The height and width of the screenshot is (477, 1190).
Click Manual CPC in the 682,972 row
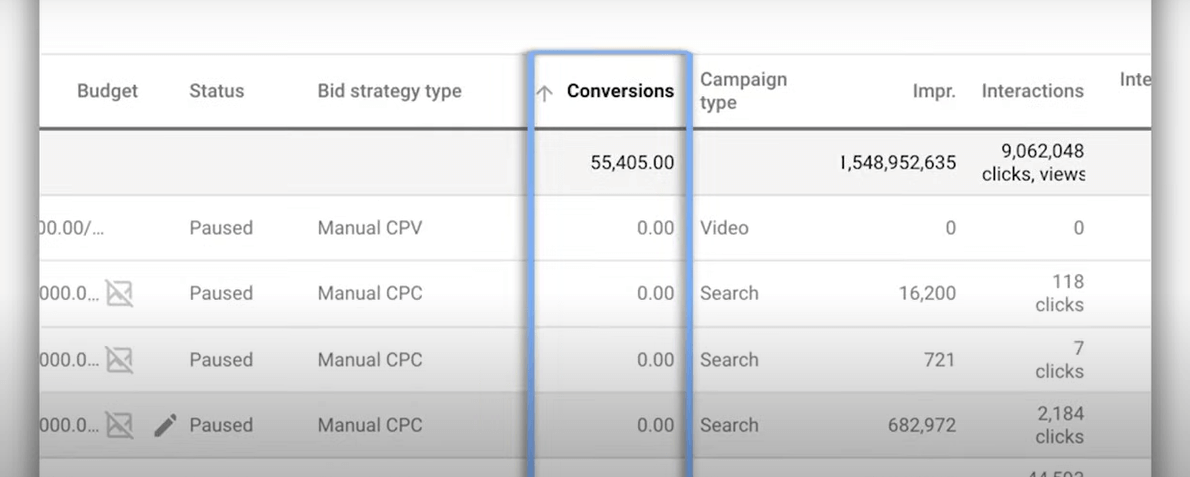pyautogui.click(x=370, y=426)
